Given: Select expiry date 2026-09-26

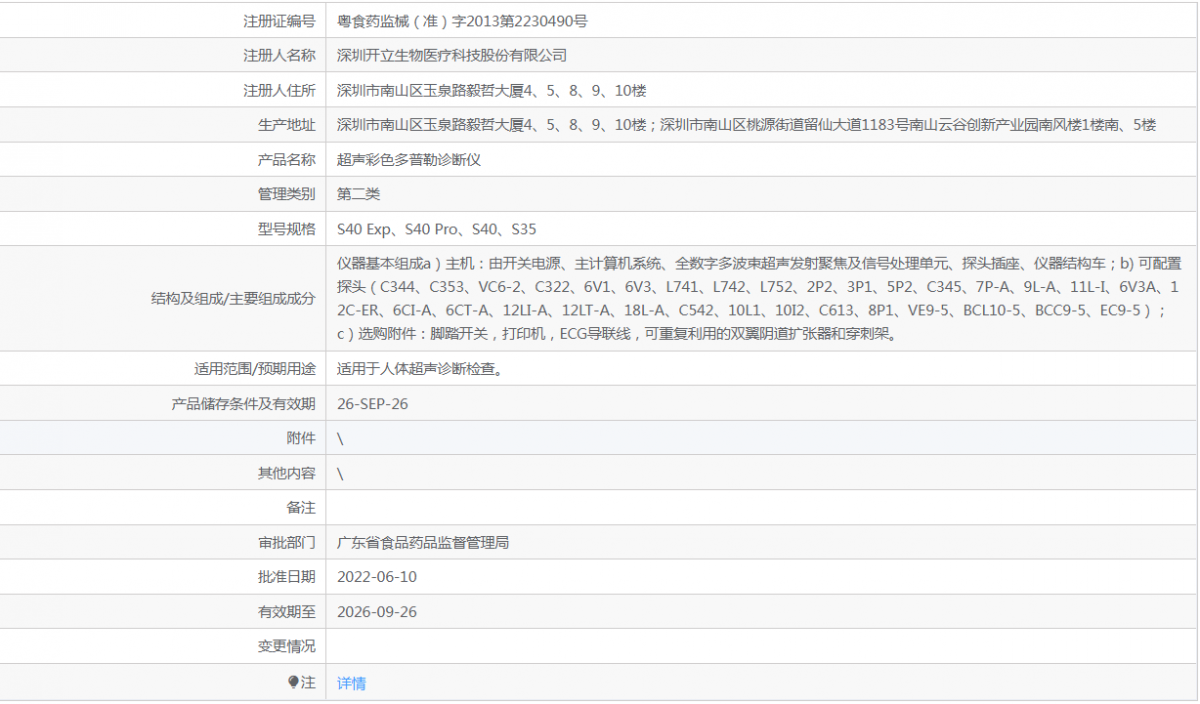Looking at the screenshot, I should click(377, 612).
